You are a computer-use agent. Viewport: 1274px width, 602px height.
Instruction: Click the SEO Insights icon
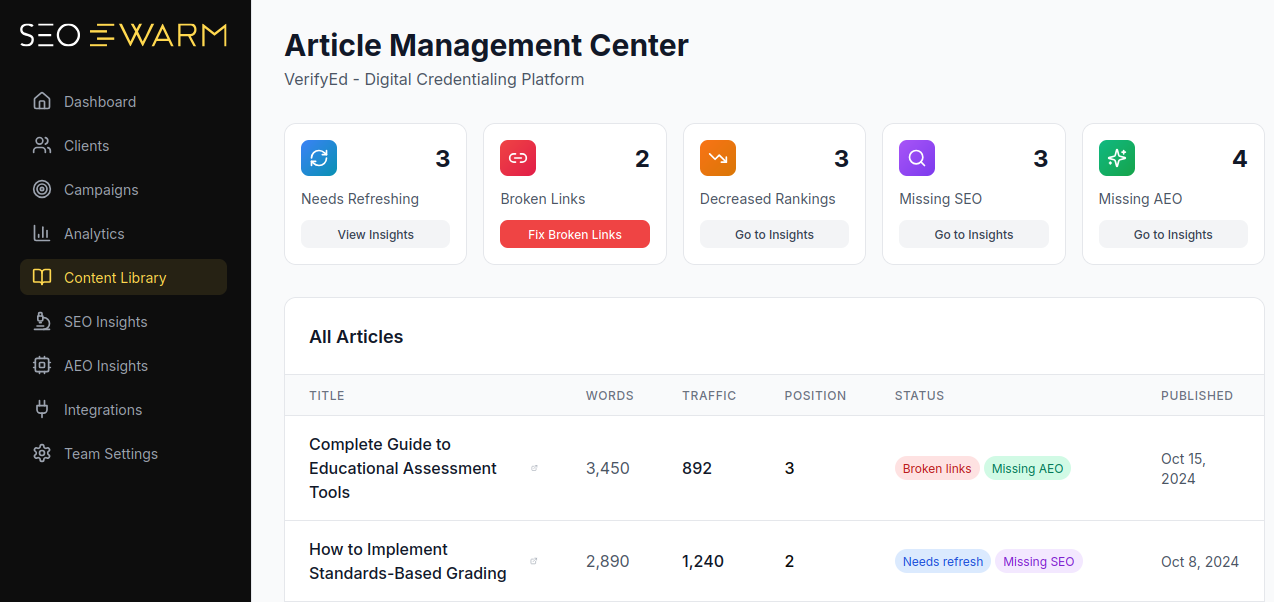(x=41, y=321)
